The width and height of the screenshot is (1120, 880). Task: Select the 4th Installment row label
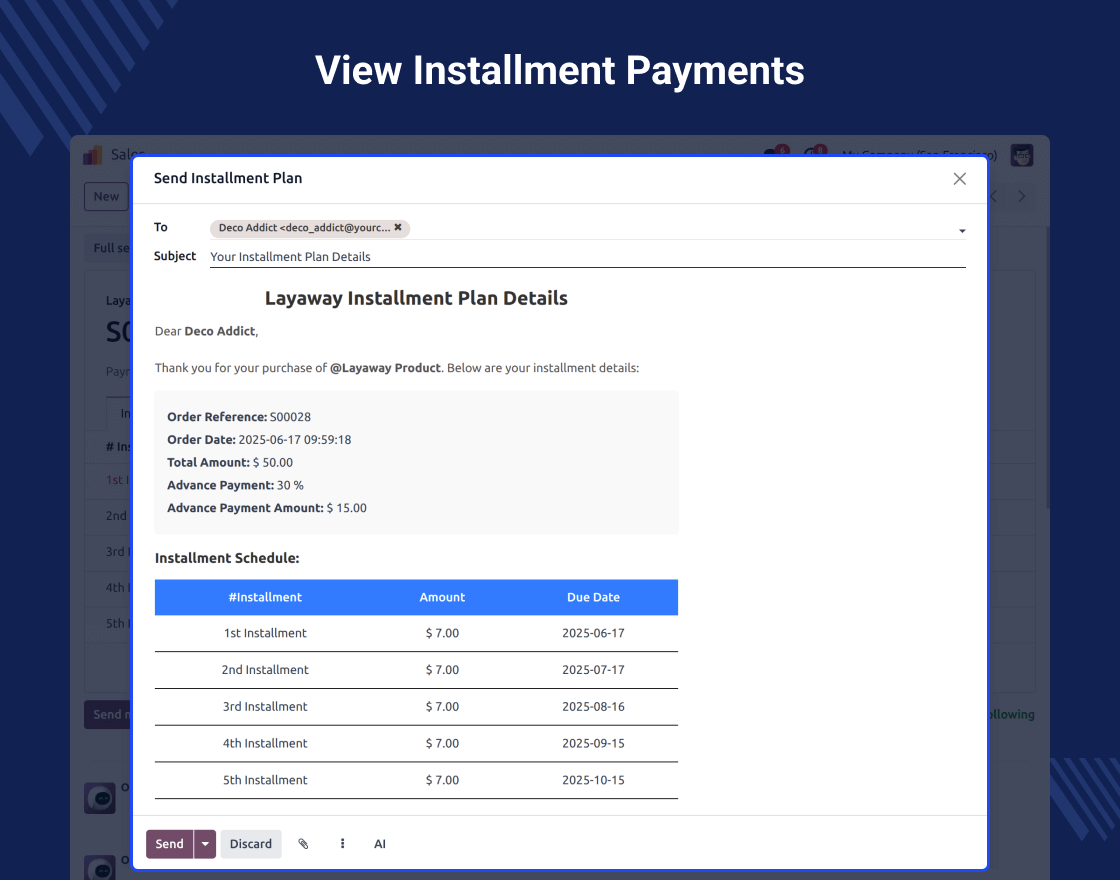click(265, 743)
